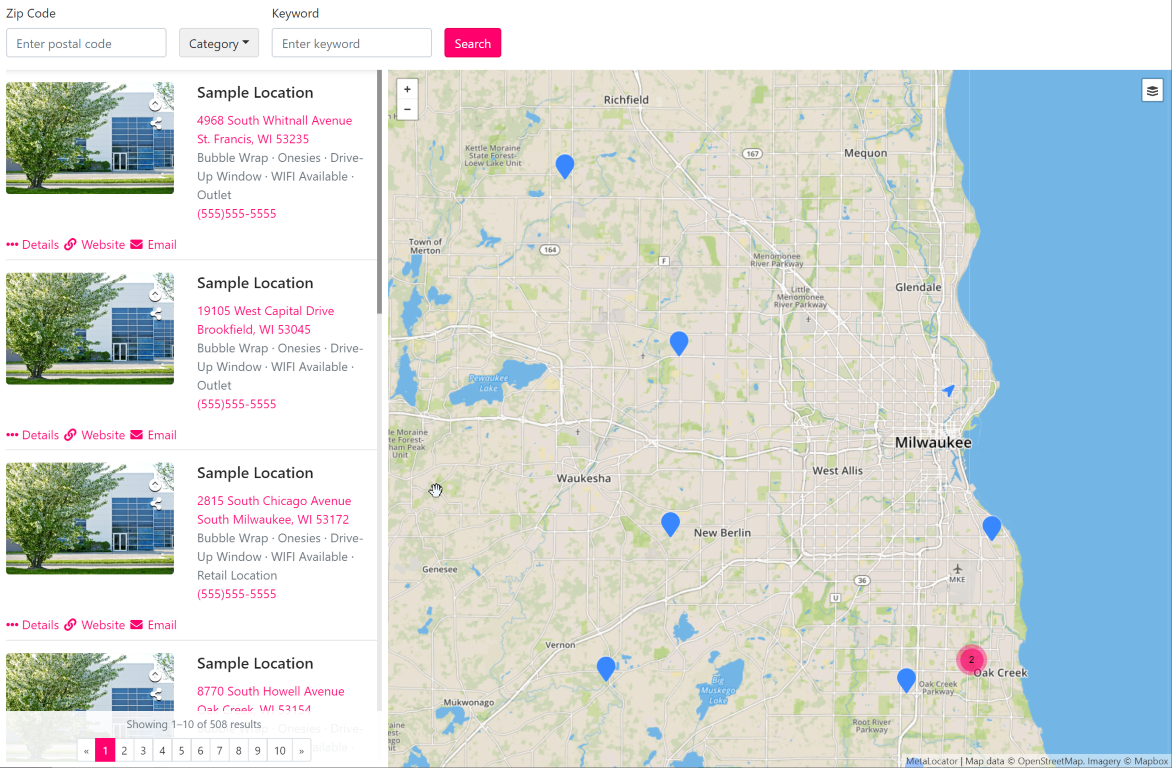Go to results page 4
Viewport: 1172px width, 768px height.
coord(162,750)
